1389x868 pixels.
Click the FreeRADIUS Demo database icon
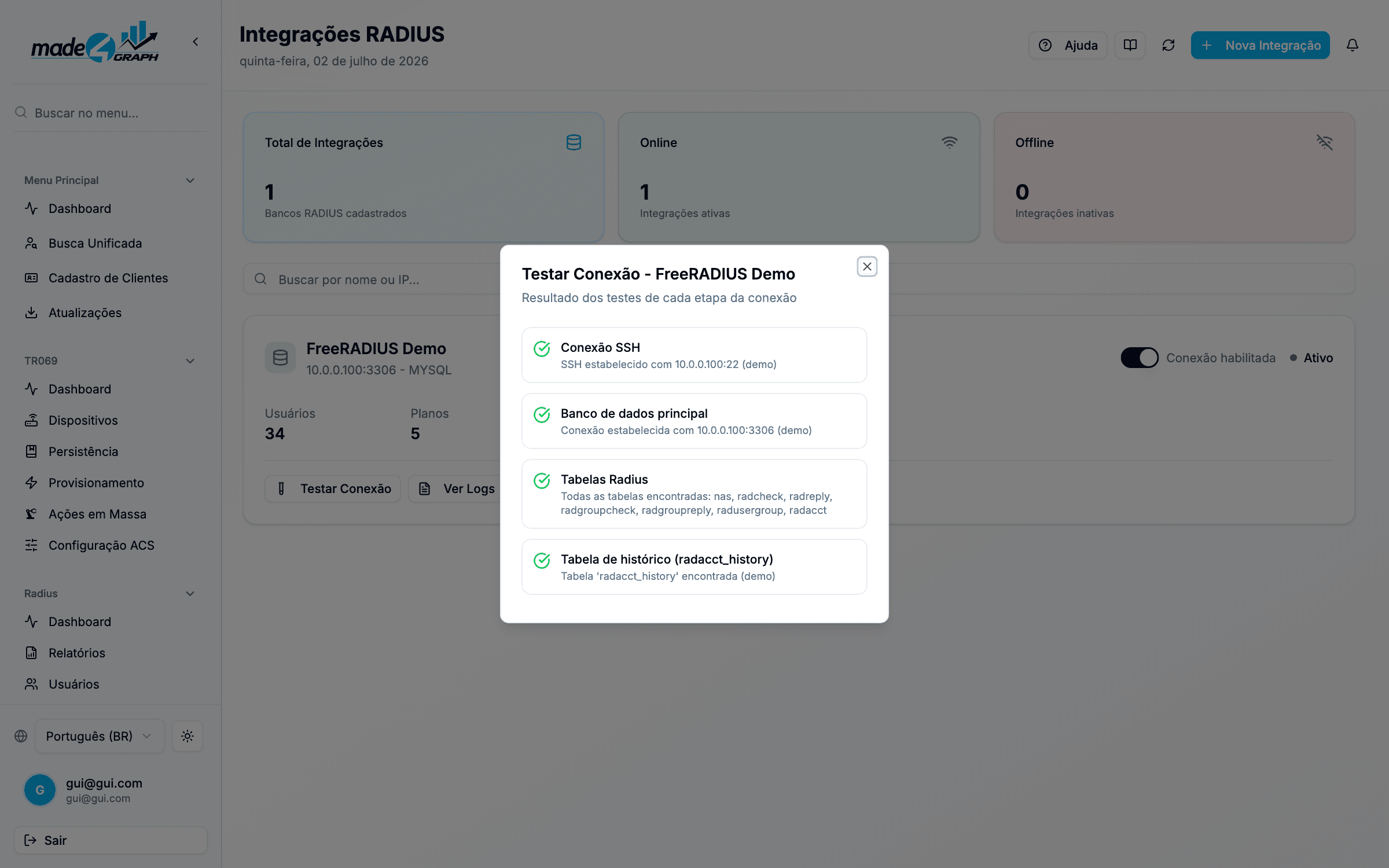pos(281,358)
